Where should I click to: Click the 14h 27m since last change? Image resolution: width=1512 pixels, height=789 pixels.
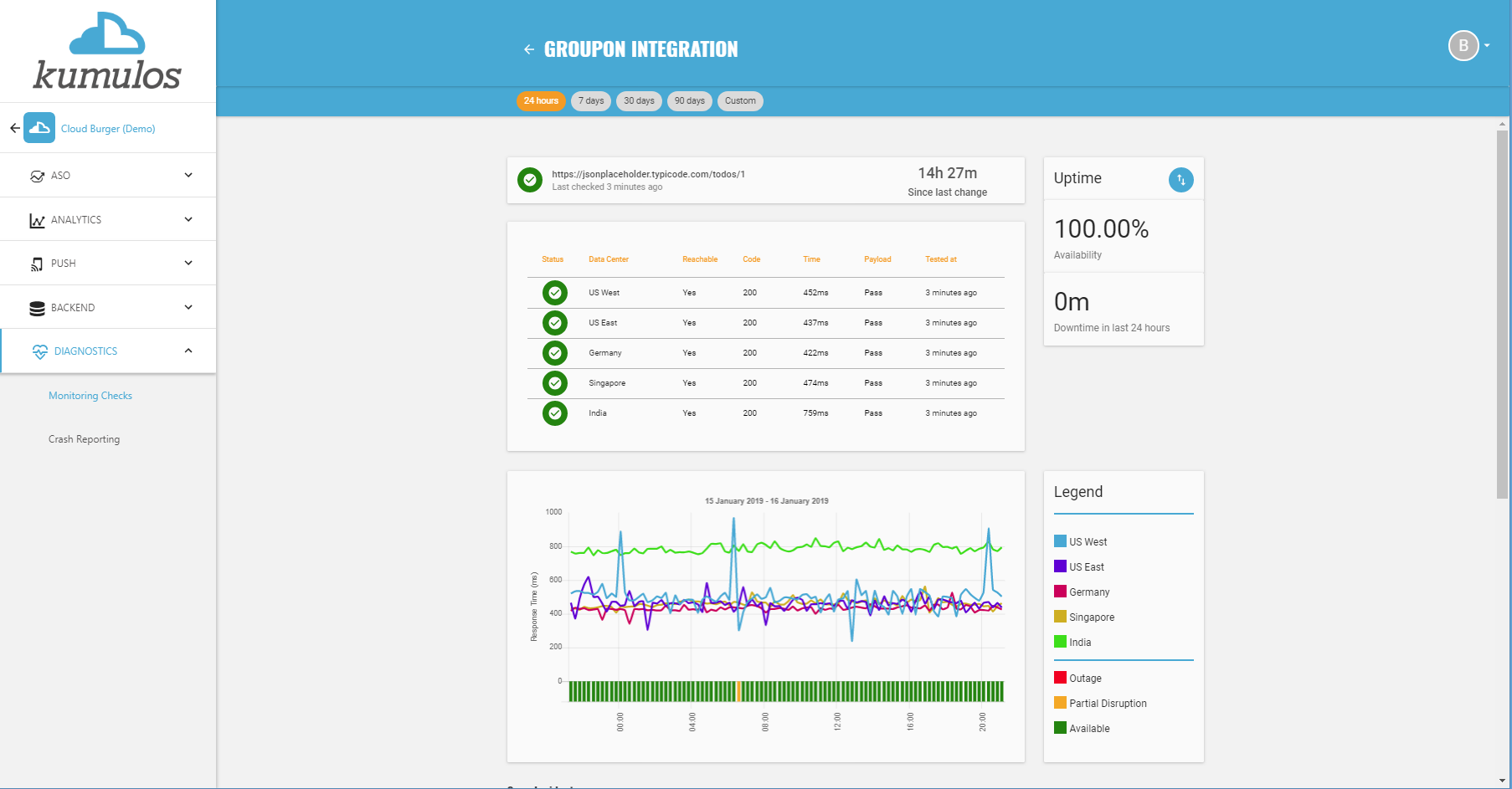[948, 173]
